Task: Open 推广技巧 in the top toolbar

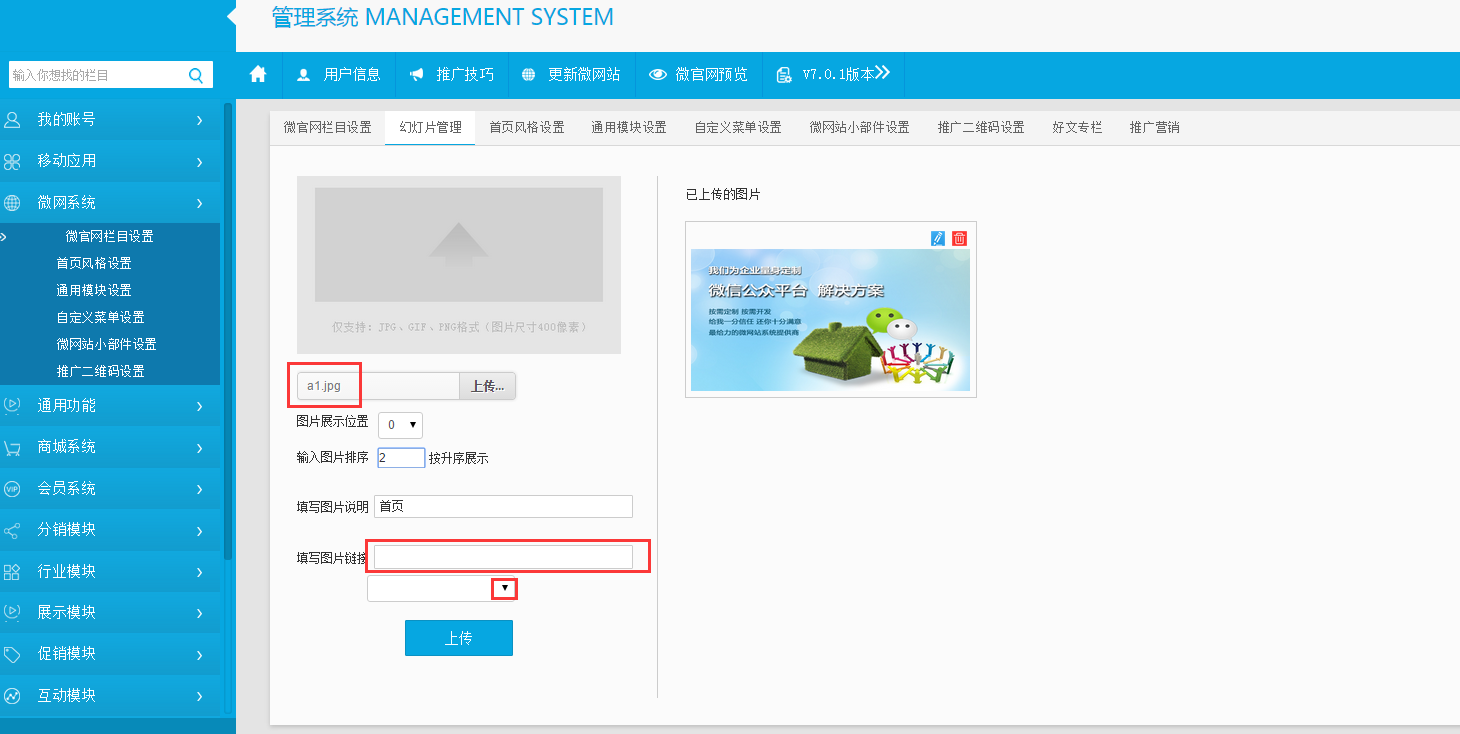Action: tap(452, 75)
